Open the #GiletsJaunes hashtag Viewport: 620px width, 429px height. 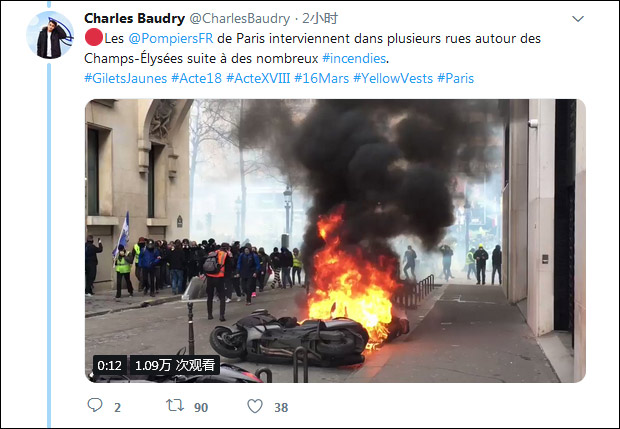click(126, 78)
